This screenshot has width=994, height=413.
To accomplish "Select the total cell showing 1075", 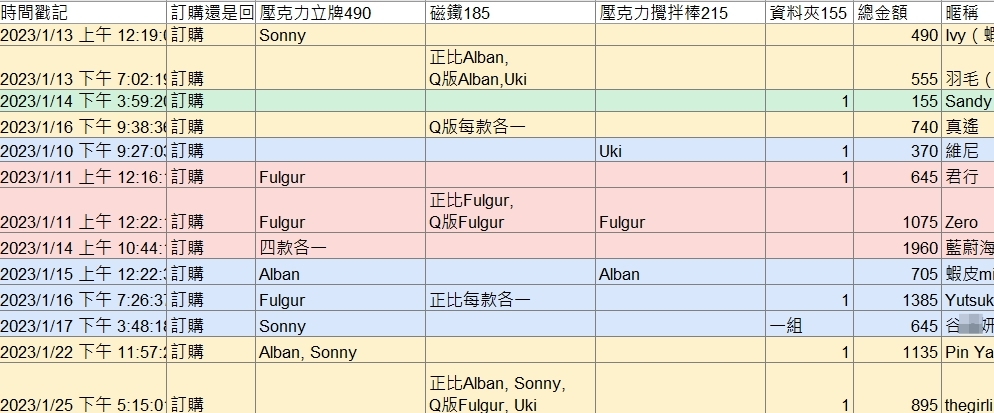I will click(897, 210).
